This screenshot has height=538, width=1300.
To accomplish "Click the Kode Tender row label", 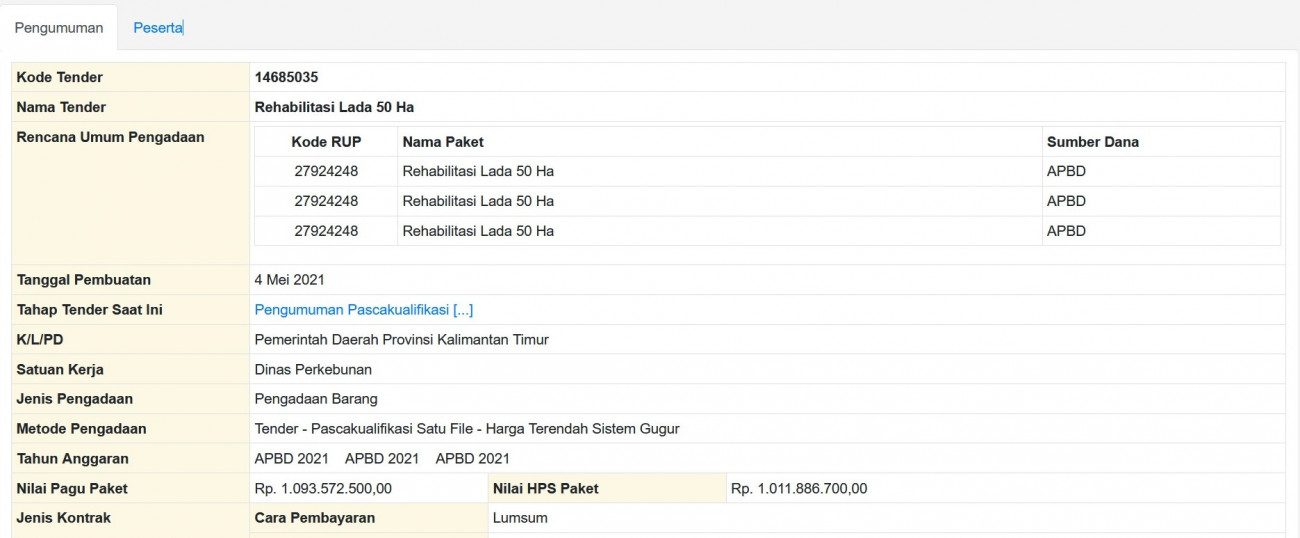I will pyautogui.click(x=59, y=77).
